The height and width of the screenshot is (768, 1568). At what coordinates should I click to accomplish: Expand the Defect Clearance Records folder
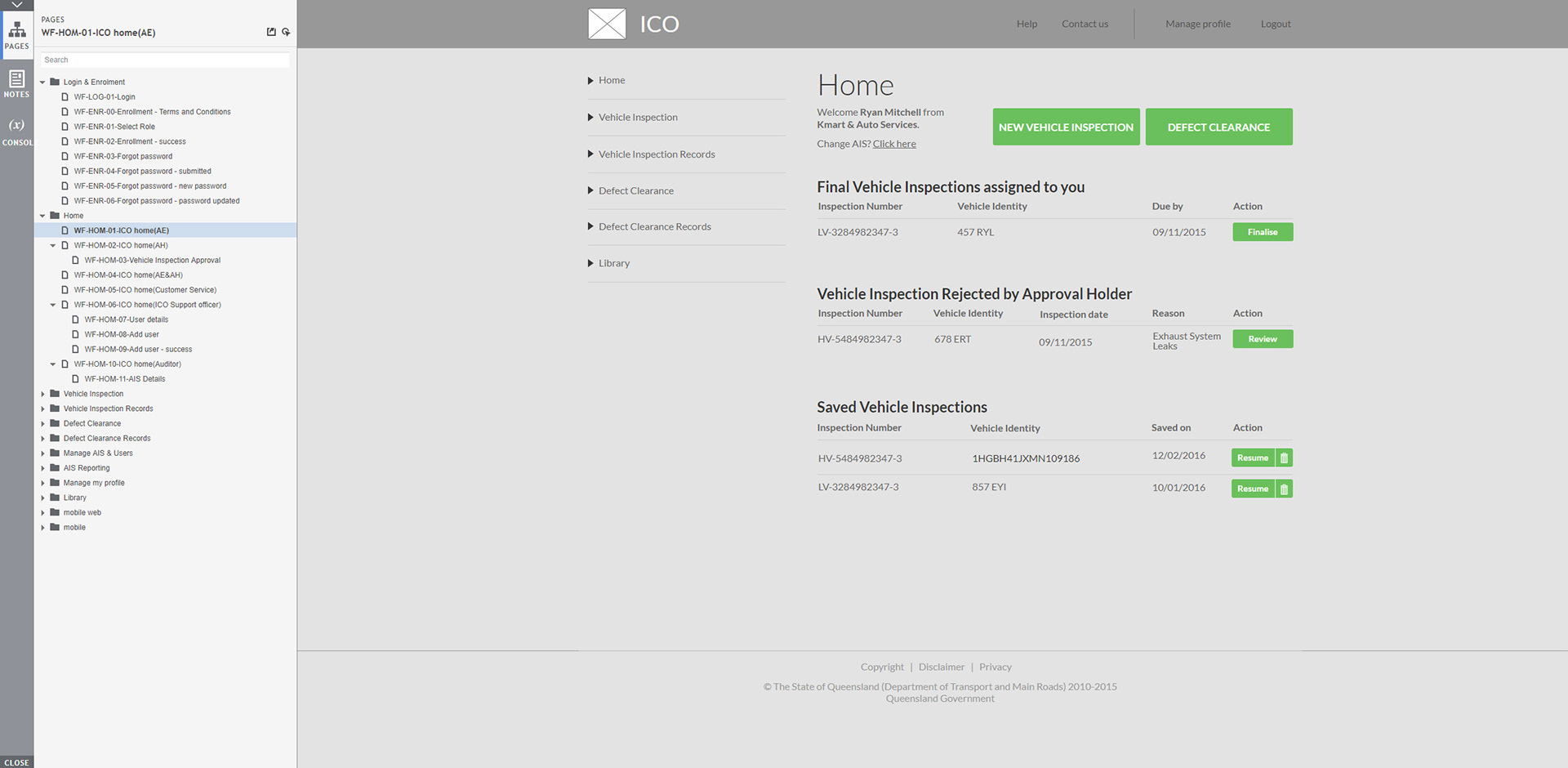42,439
